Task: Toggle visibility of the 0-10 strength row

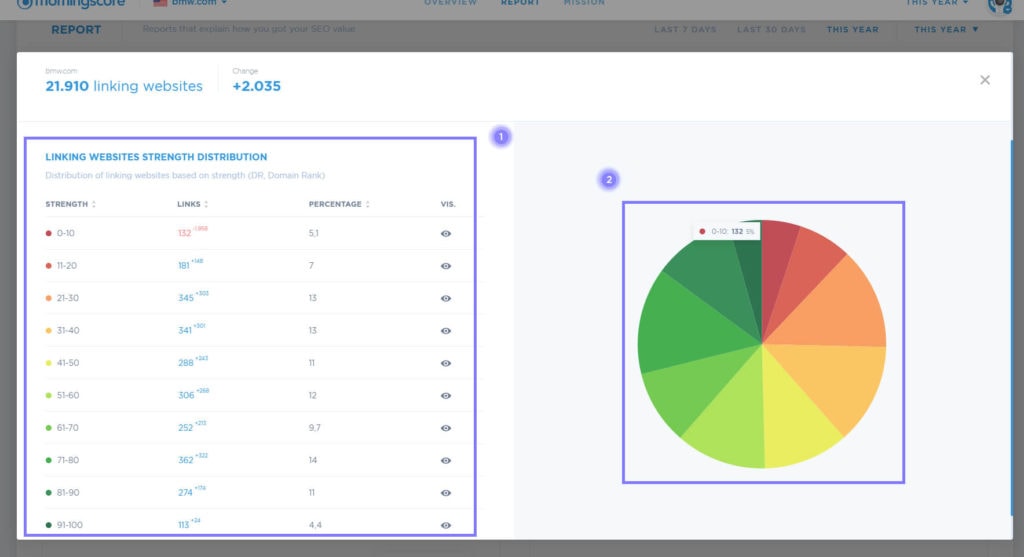Action: click(445, 234)
